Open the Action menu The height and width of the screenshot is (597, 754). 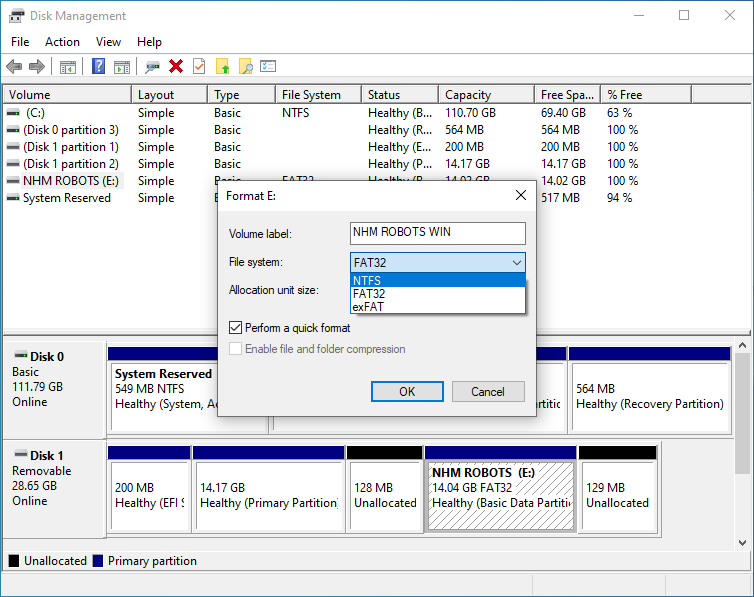coord(62,42)
